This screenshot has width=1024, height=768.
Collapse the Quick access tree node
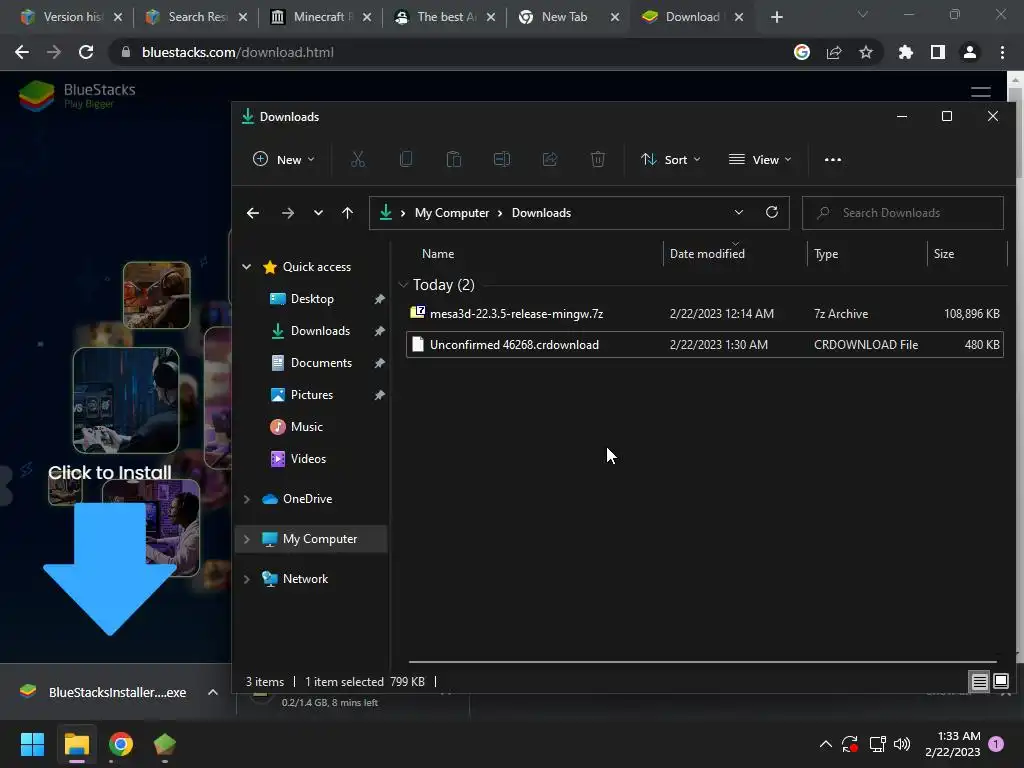click(247, 266)
